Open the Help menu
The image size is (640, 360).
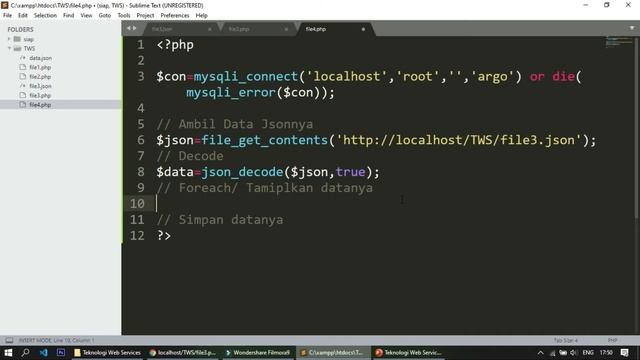pyautogui.click(x=202, y=15)
